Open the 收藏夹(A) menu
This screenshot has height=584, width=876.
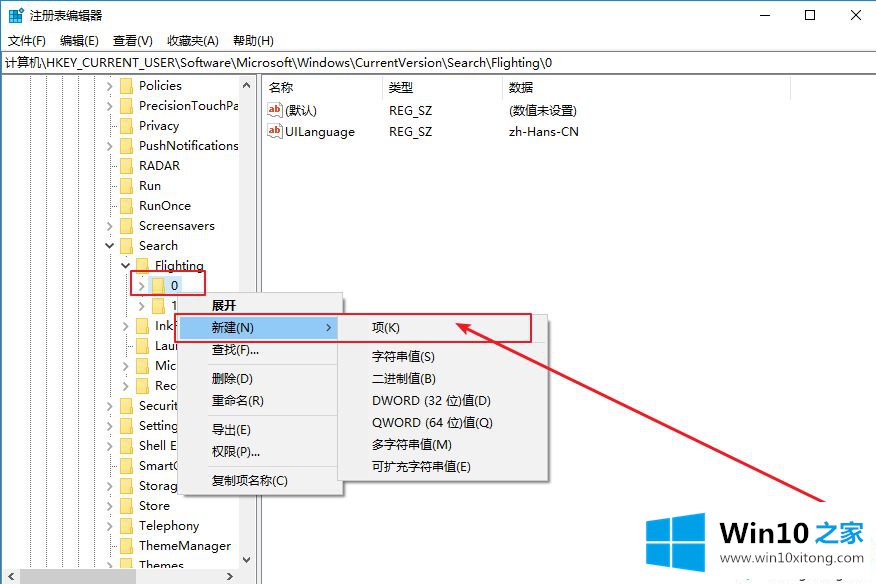(192, 41)
